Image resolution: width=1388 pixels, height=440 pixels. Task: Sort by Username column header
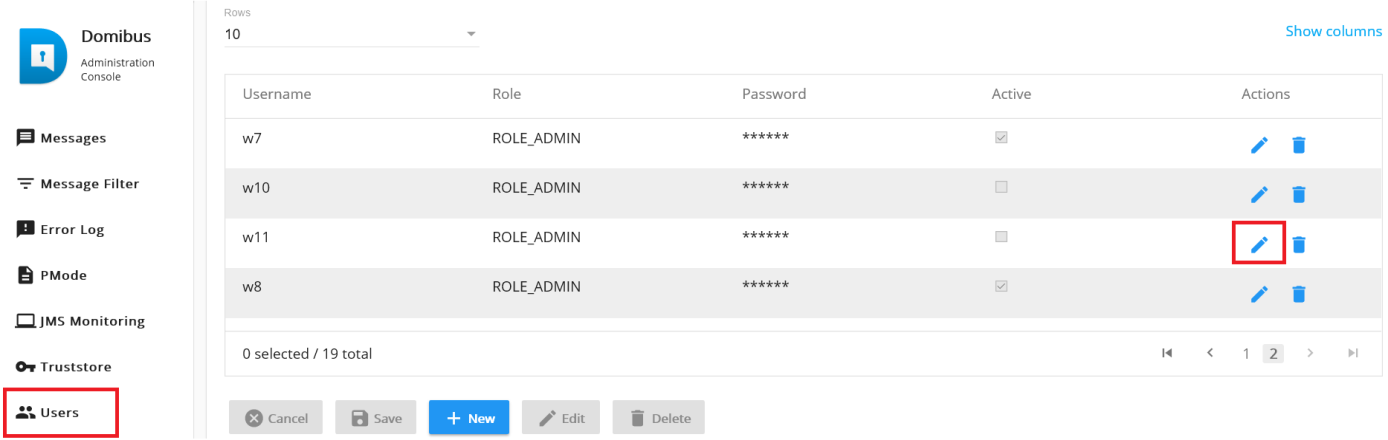(277, 94)
